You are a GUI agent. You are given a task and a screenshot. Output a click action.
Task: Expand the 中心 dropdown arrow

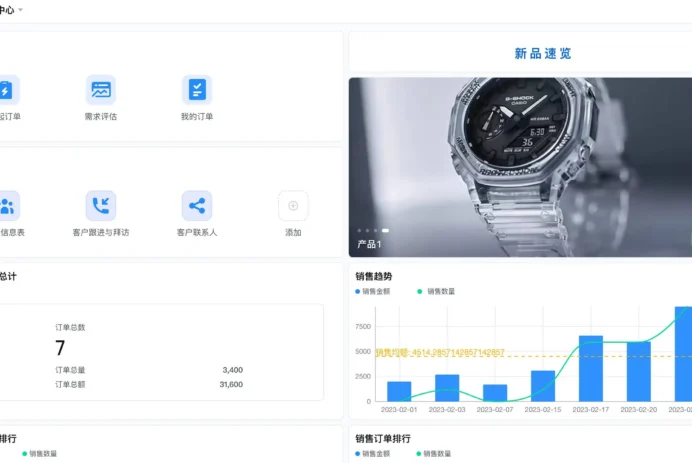20,9
